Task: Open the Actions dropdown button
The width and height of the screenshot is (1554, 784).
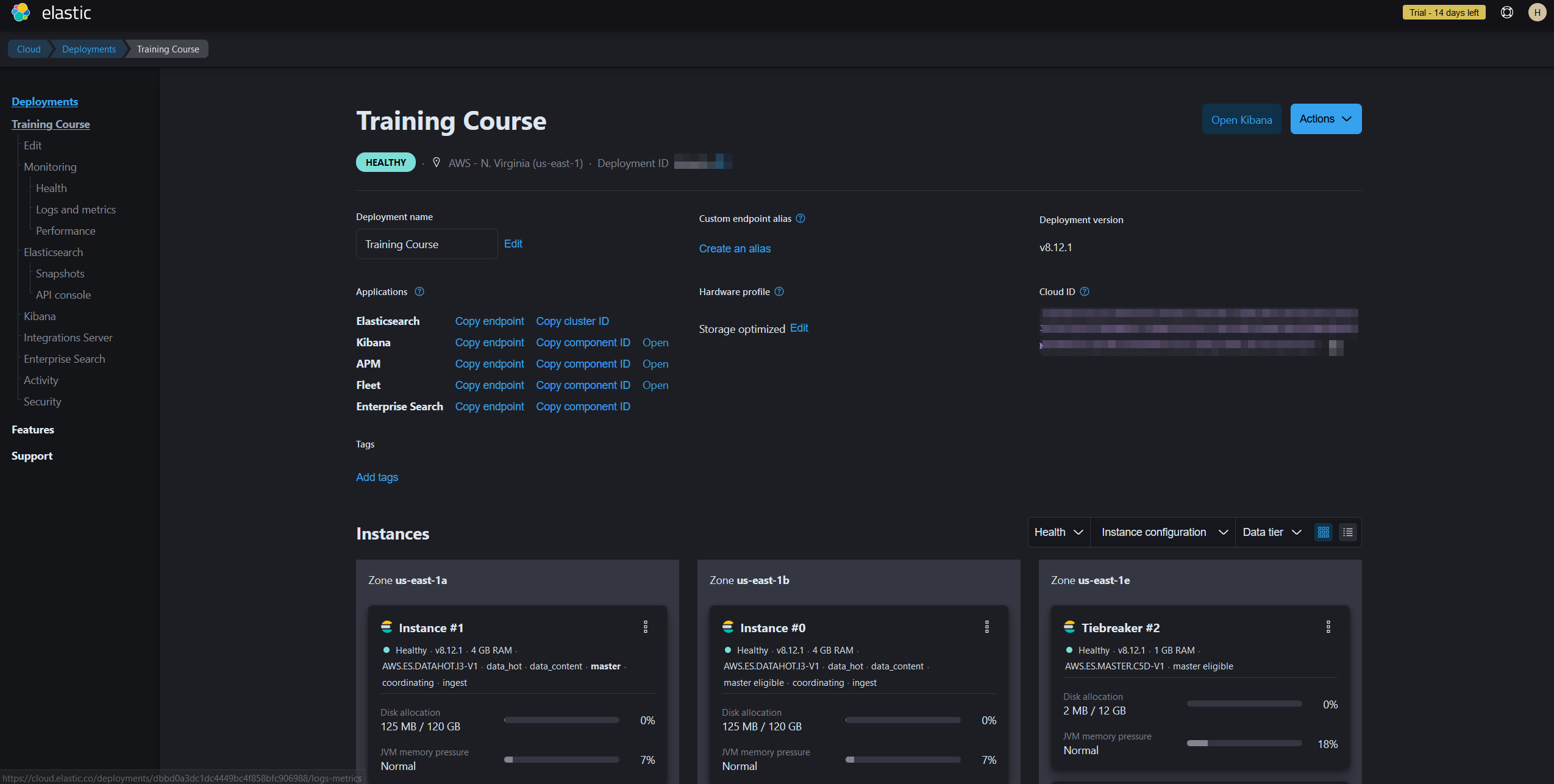Action: click(x=1325, y=119)
